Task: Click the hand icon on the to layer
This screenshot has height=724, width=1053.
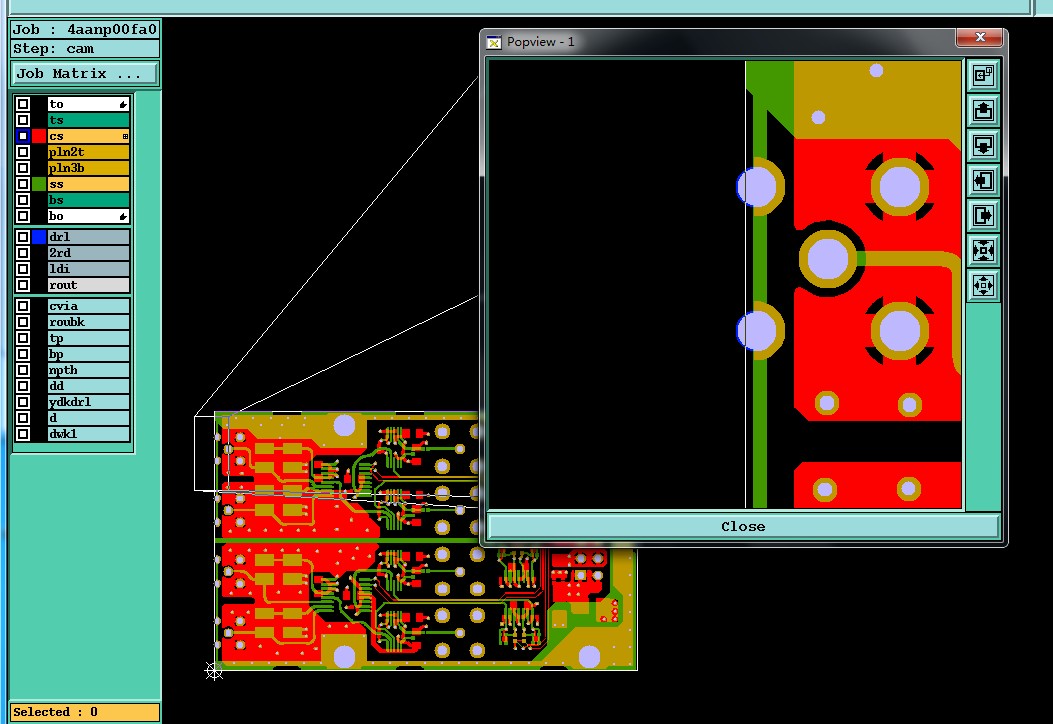Action: coord(123,105)
